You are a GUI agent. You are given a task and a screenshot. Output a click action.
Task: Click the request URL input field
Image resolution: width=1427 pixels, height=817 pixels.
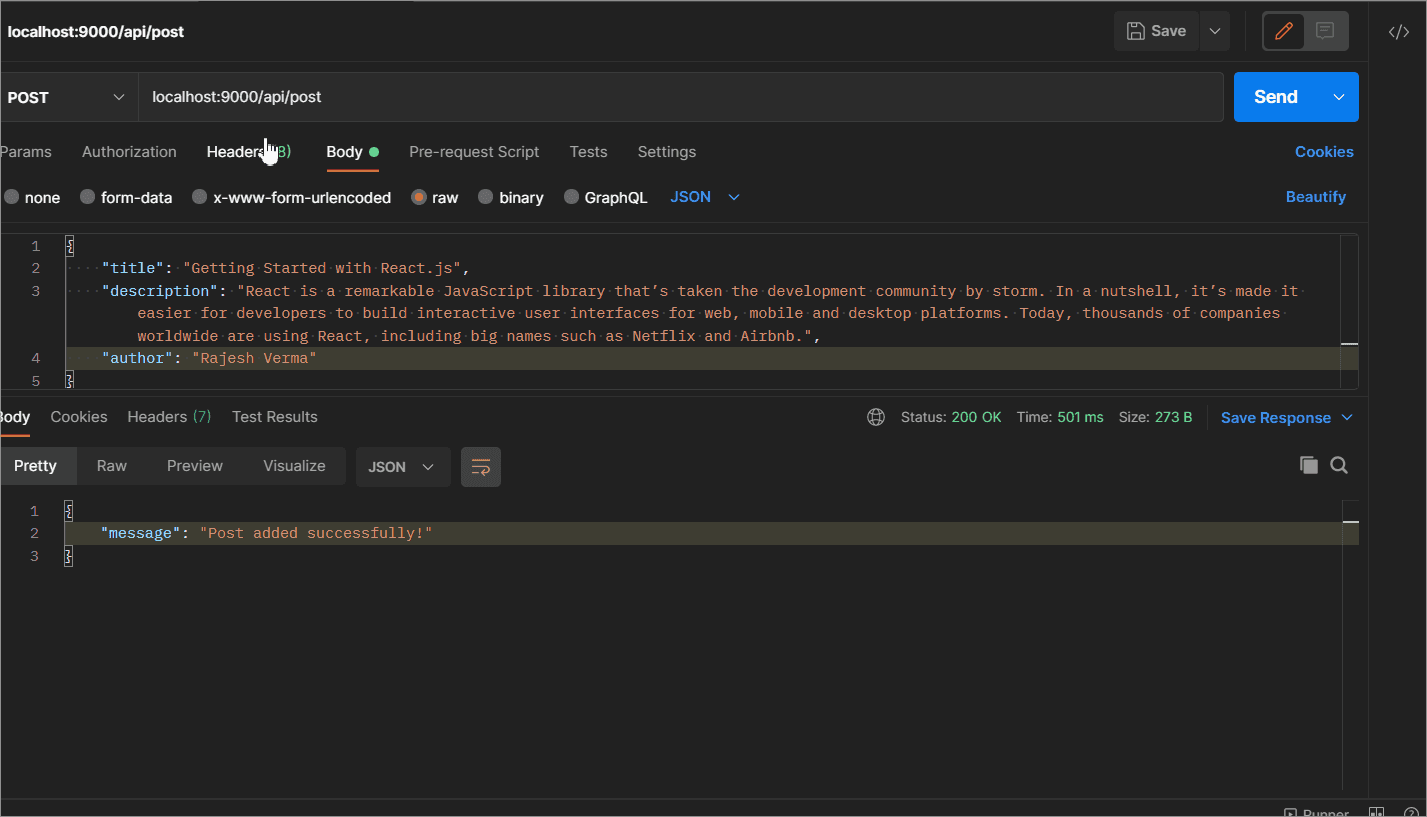coord(680,97)
